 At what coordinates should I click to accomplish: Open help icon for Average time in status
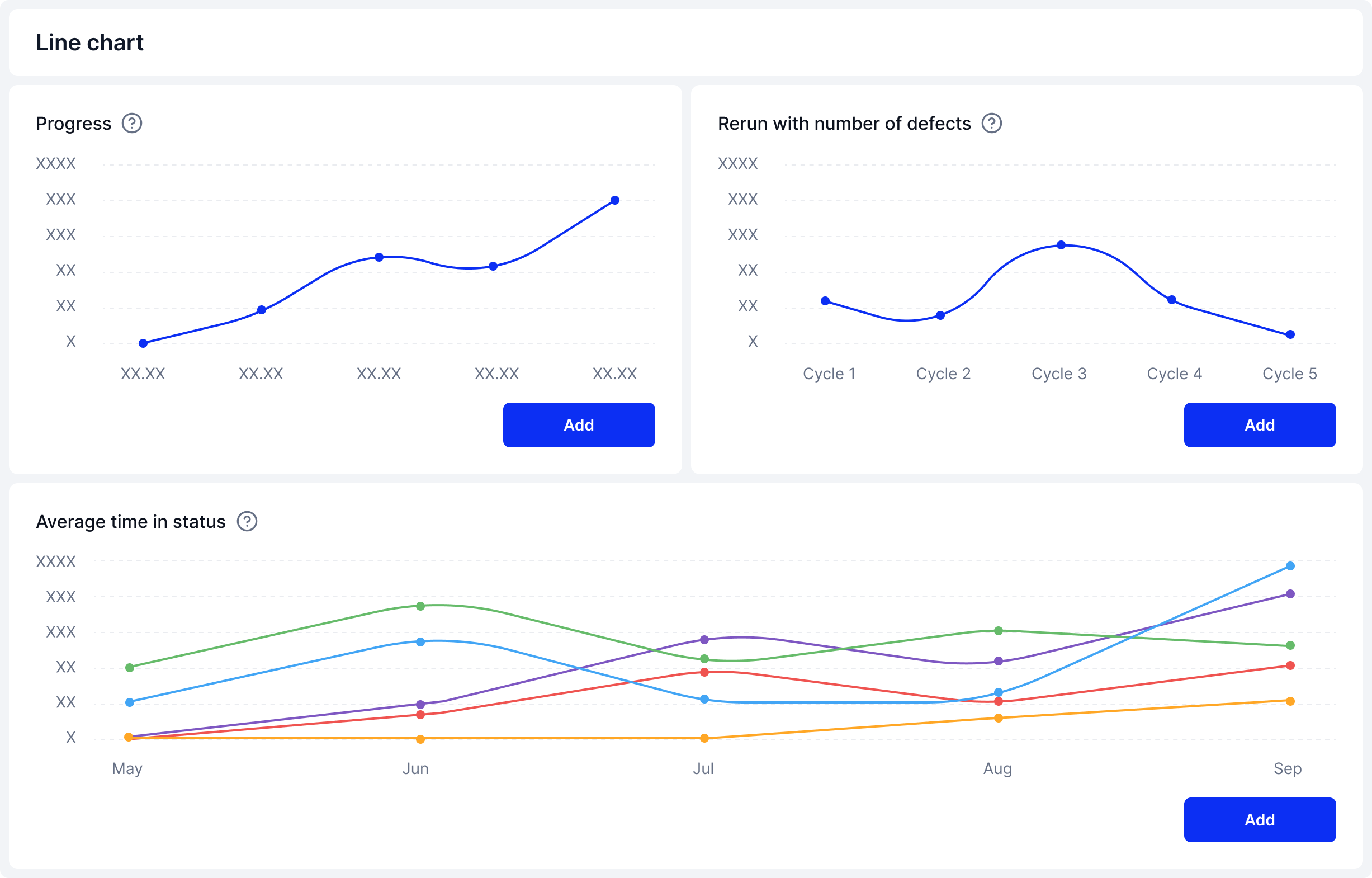point(247,521)
